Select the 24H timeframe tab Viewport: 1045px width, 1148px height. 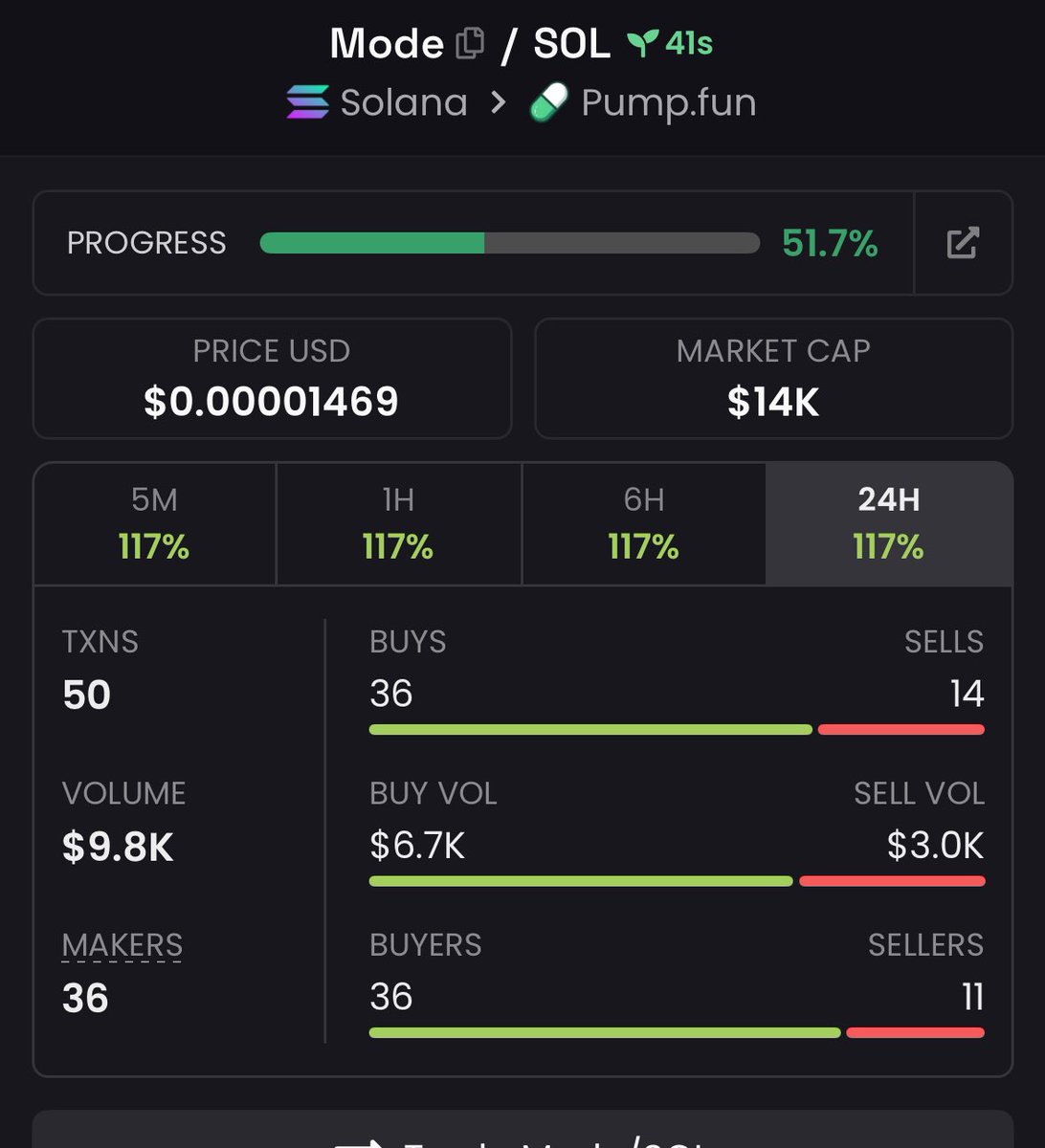[888, 523]
